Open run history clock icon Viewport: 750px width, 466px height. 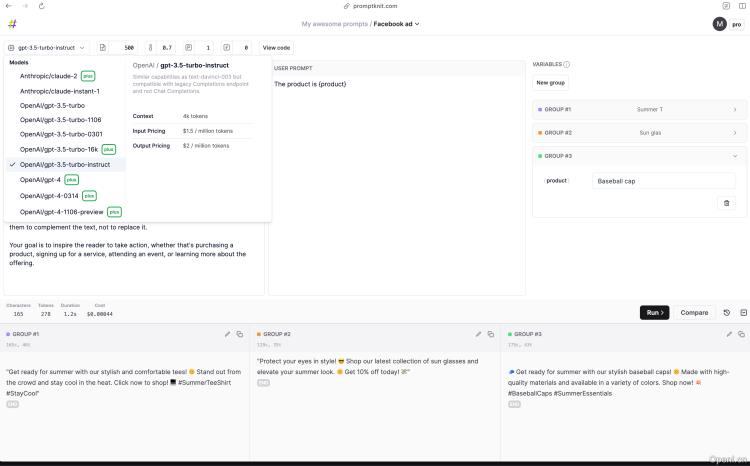tap(727, 313)
